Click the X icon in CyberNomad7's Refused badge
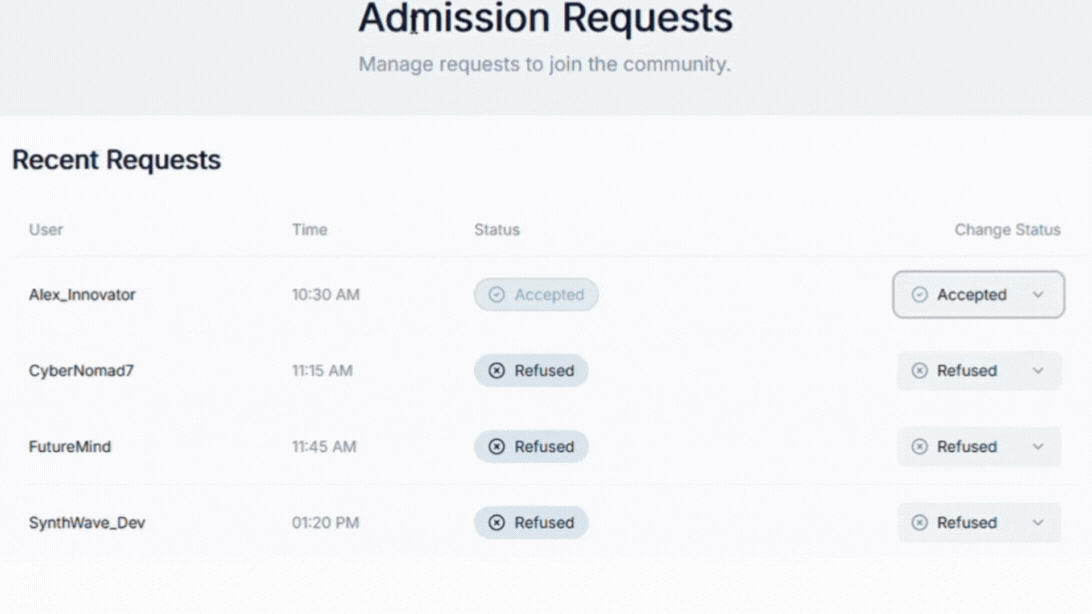 click(497, 370)
